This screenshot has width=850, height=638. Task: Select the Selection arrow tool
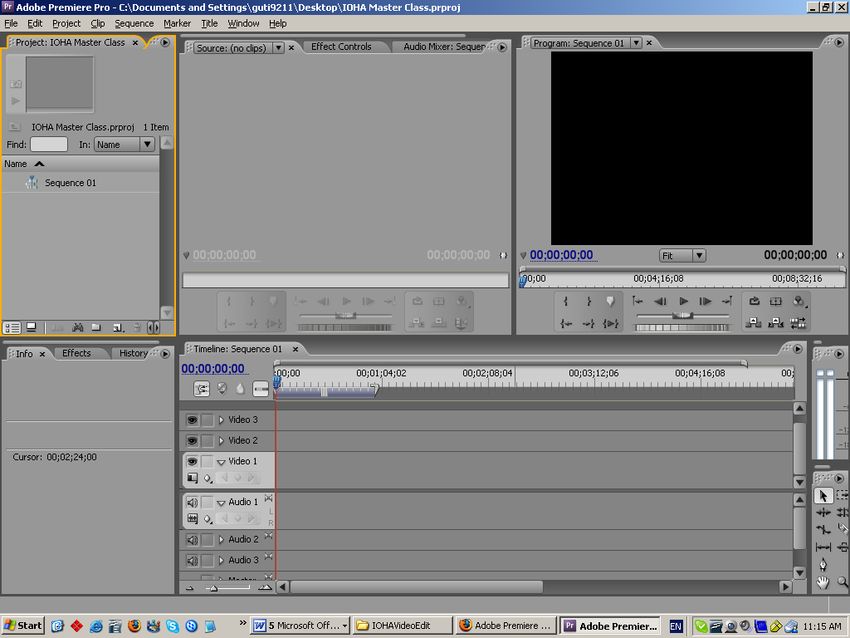[823, 495]
